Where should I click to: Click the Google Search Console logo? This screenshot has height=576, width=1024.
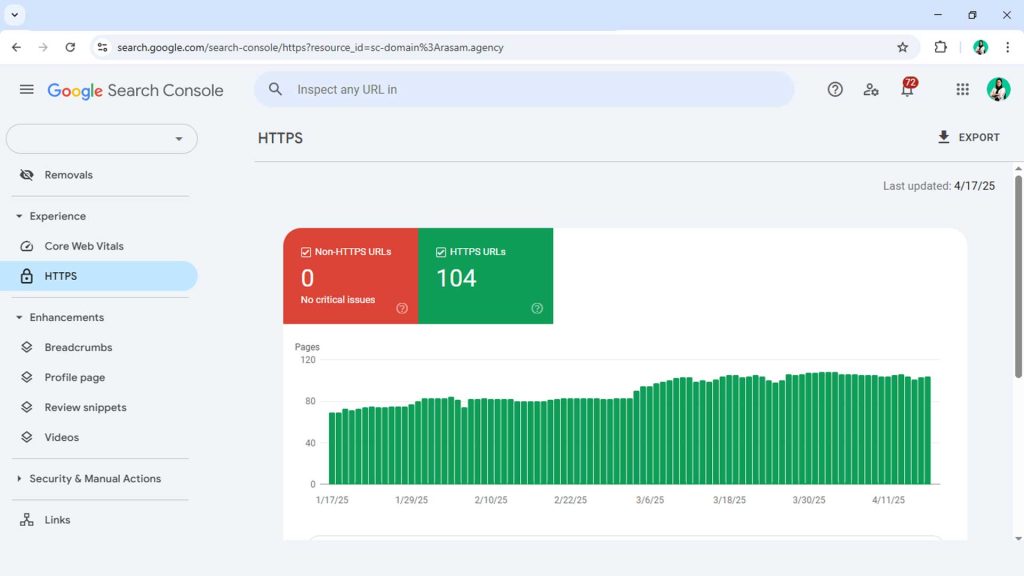tap(135, 90)
